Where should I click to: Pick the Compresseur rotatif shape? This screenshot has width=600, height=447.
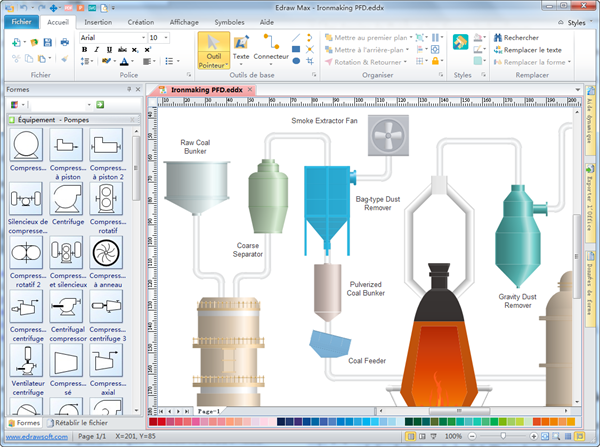tap(107, 199)
